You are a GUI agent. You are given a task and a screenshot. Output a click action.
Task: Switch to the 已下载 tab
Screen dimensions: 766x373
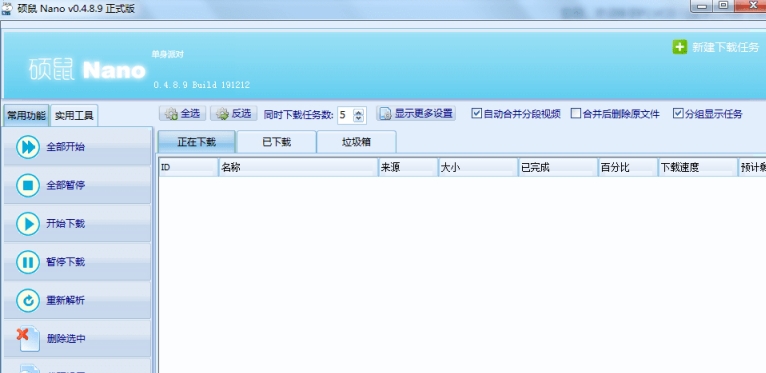(277, 142)
